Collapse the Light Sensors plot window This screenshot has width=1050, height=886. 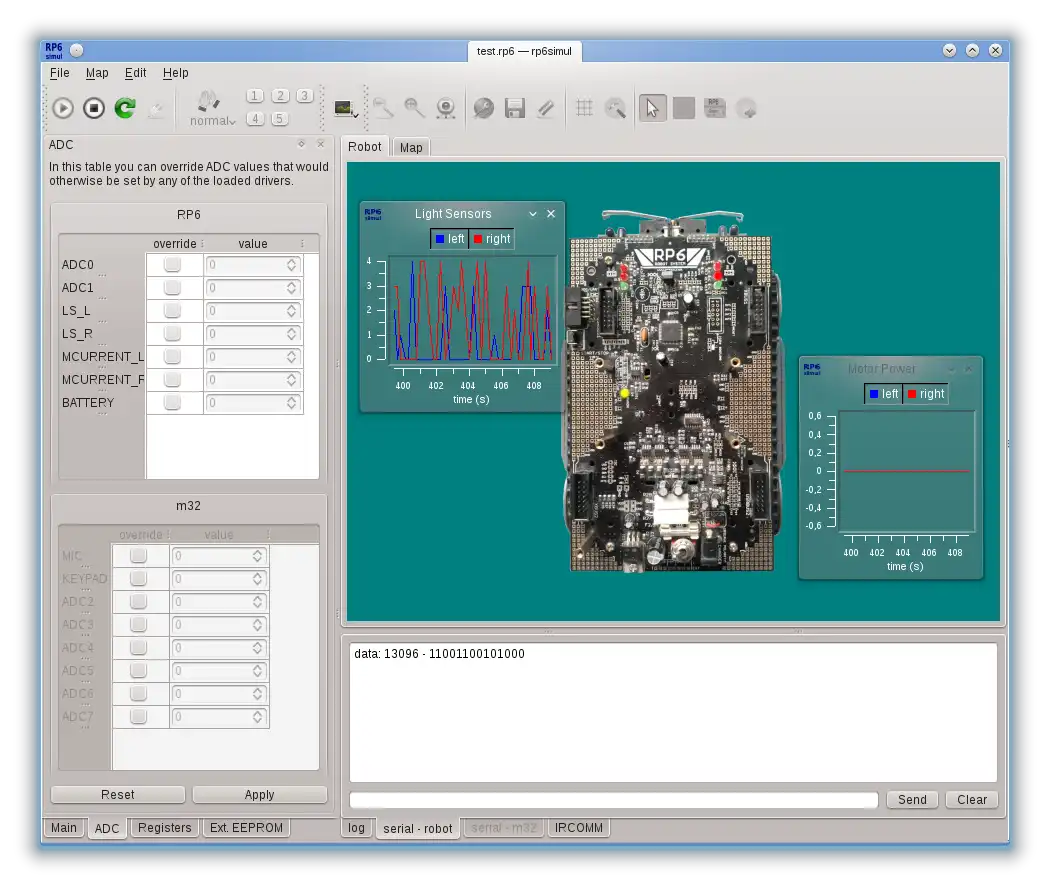click(533, 214)
